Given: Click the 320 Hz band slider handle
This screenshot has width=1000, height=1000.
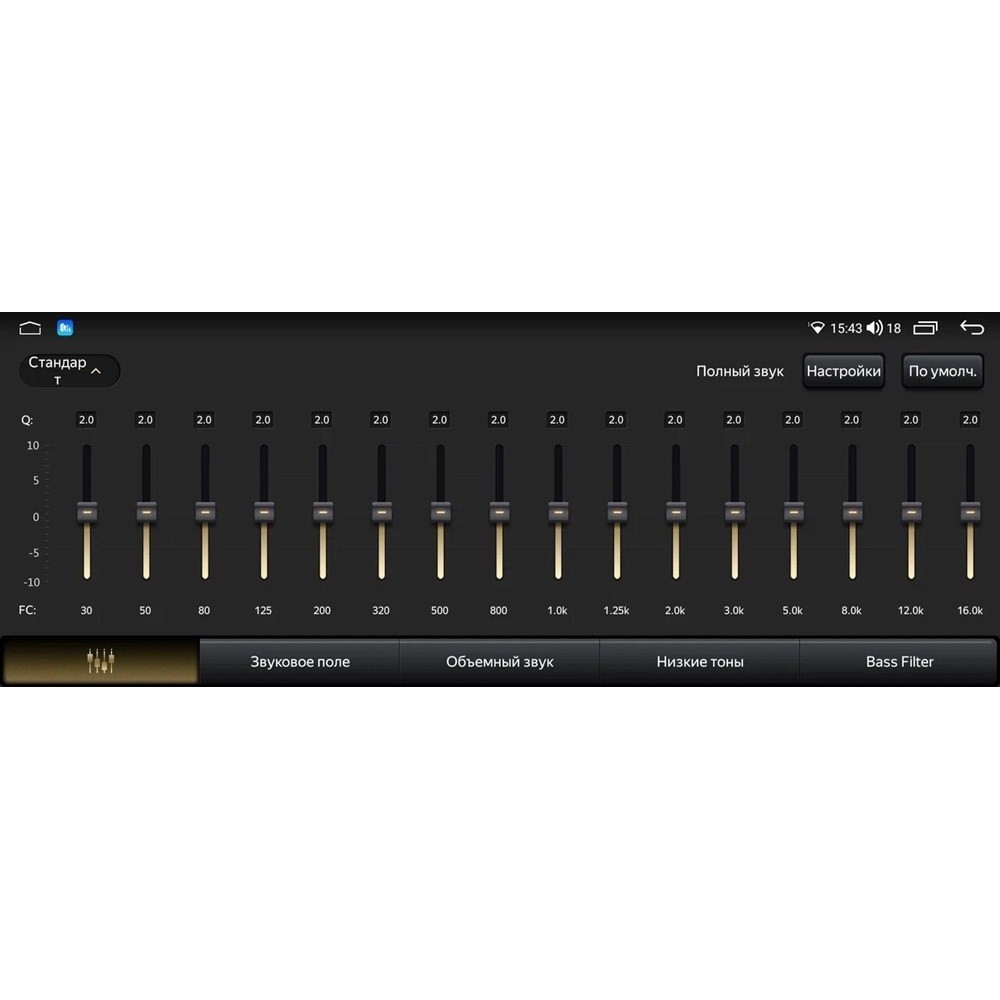Looking at the screenshot, I should pyautogui.click(x=381, y=512).
